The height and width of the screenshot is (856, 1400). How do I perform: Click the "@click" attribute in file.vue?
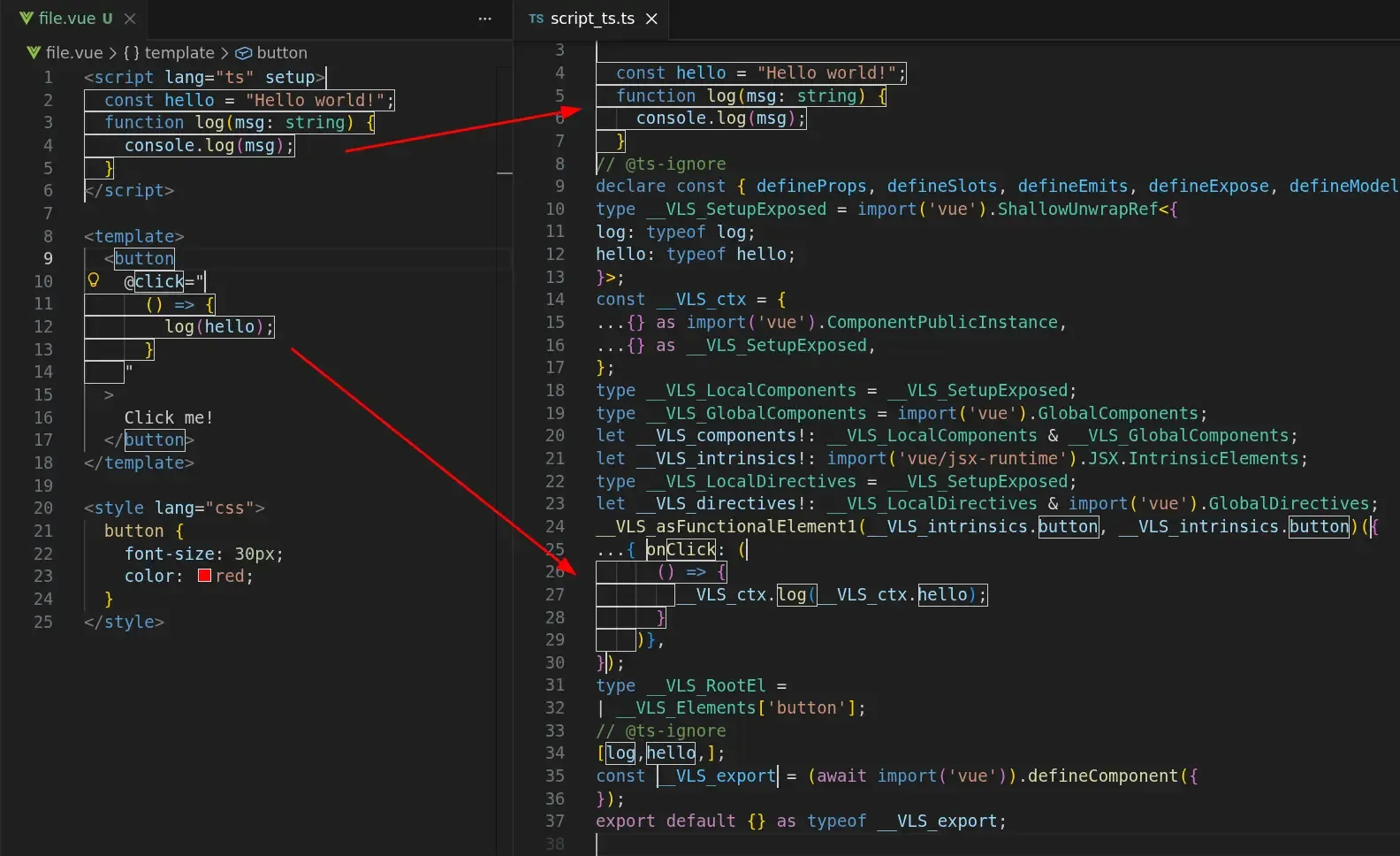point(154,281)
